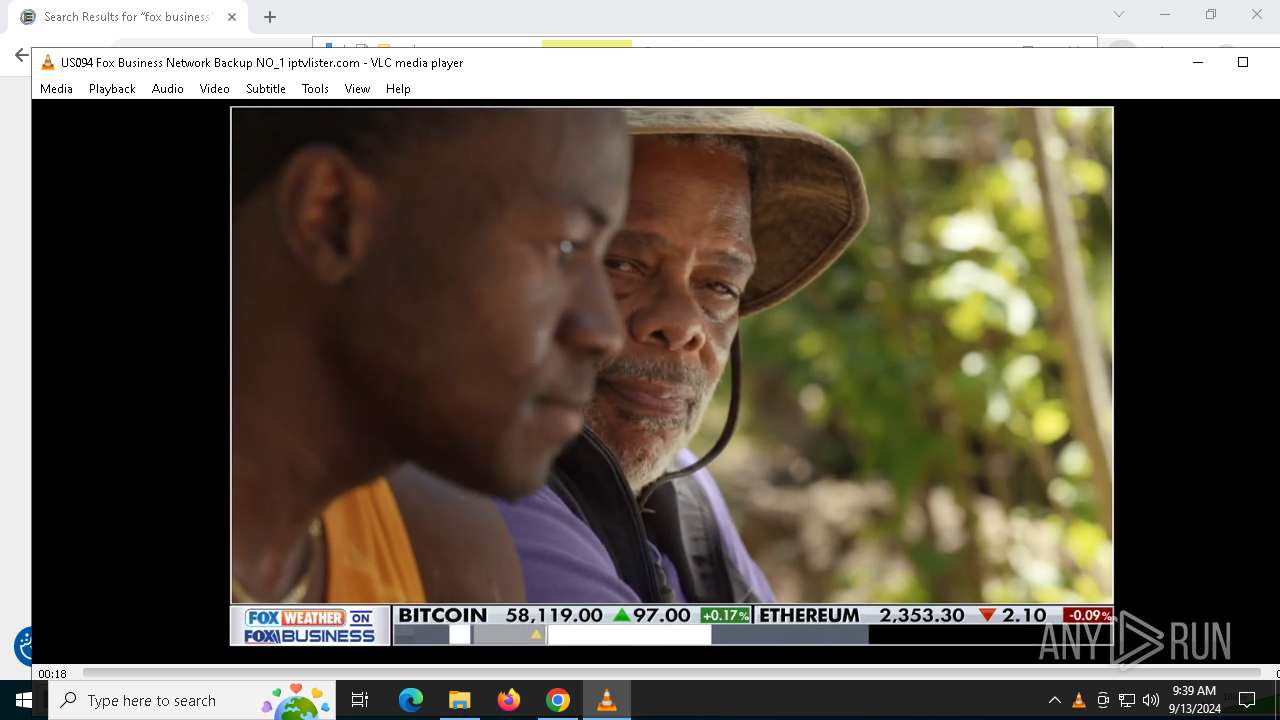This screenshot has height=720, width=1280.
Task: Open the Video menu
Action: click(214, 89)
